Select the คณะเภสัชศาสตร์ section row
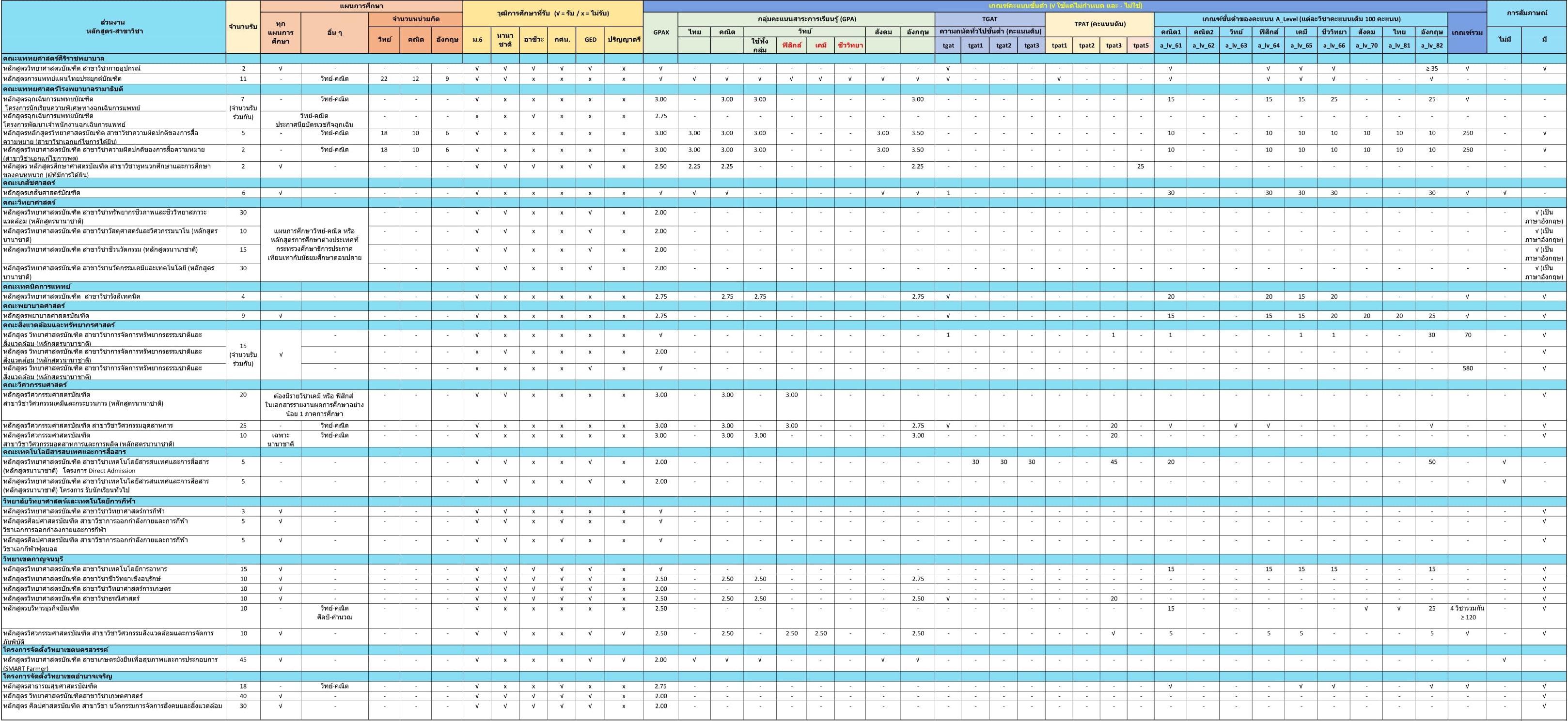Viewport: 1568px width, 721px height. 29,183
